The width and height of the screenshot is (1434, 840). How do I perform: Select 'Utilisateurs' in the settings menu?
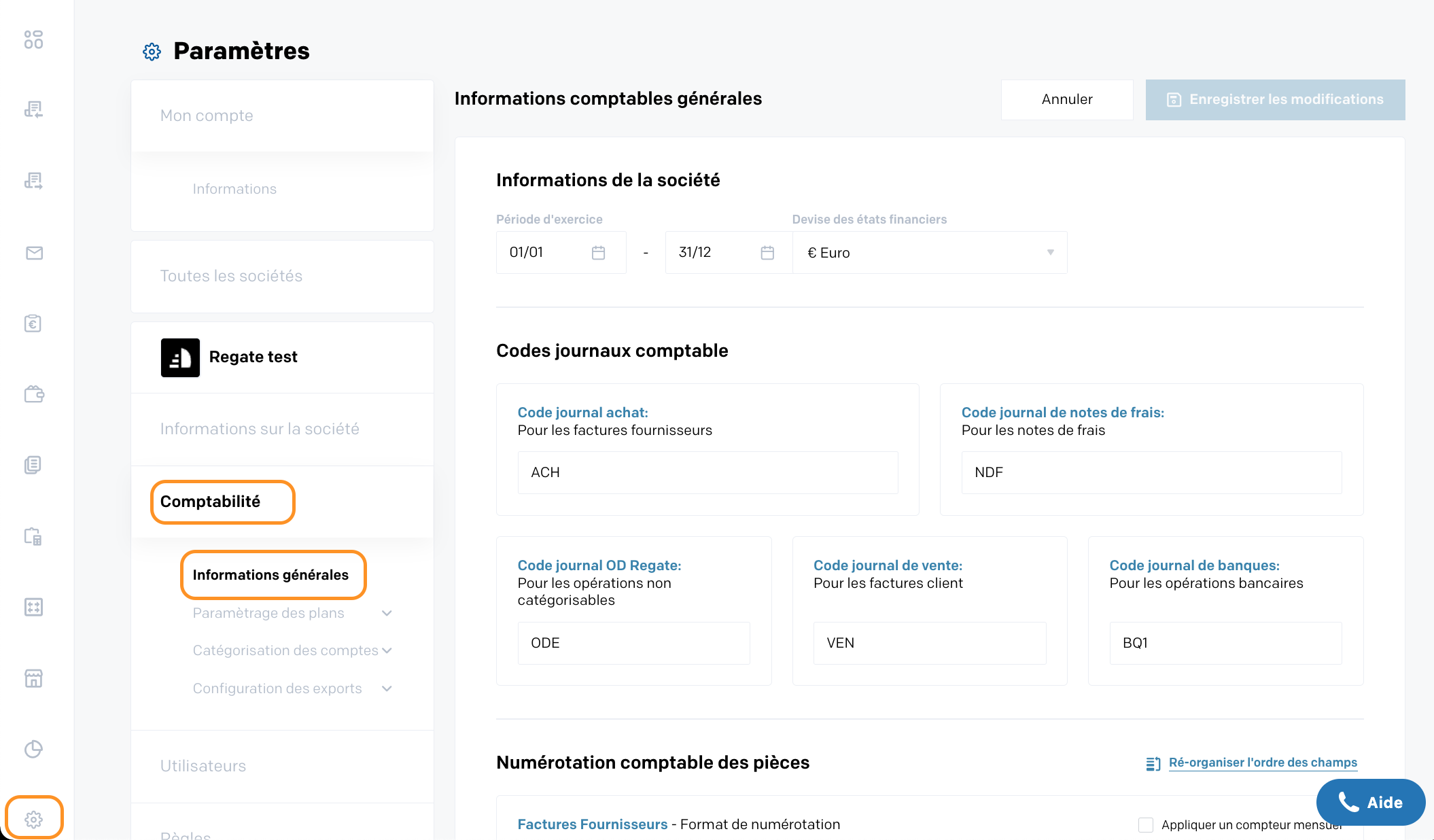203,766
